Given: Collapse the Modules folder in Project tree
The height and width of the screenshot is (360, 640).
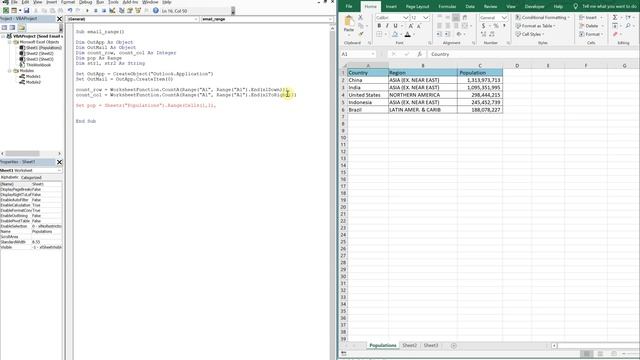Looking at the screenshot, I should coord(9,71).
